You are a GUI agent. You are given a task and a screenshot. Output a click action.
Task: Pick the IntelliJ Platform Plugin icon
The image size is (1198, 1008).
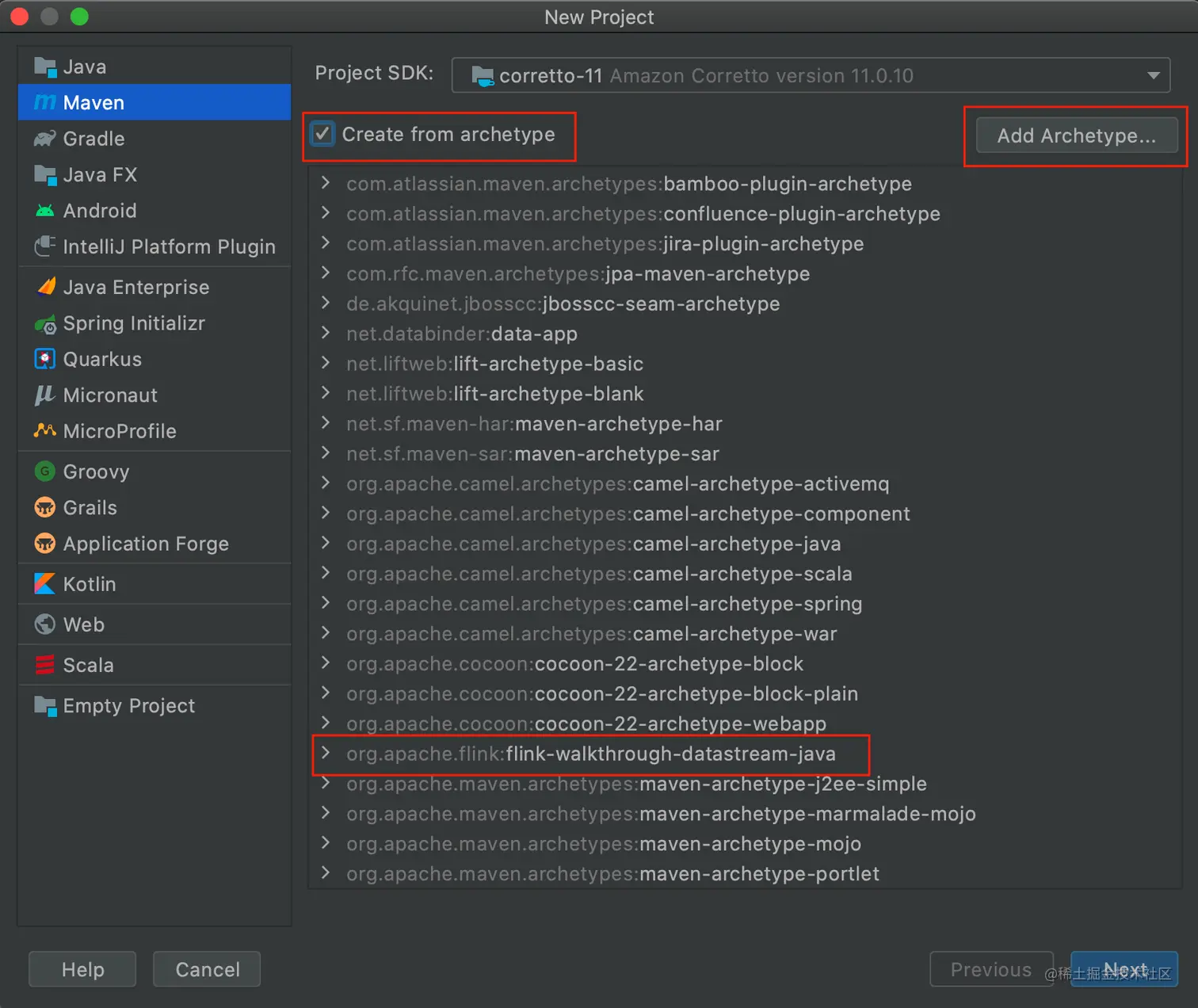[x=45, y=246]
